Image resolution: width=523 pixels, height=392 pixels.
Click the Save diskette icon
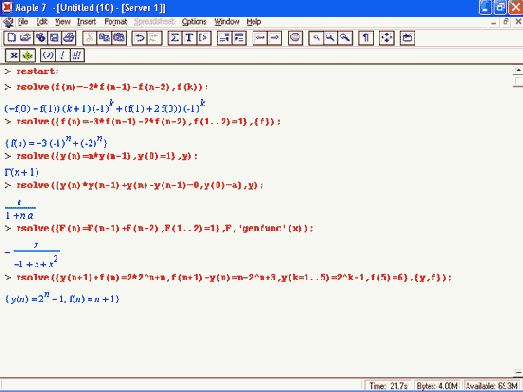tap(54, 38)
